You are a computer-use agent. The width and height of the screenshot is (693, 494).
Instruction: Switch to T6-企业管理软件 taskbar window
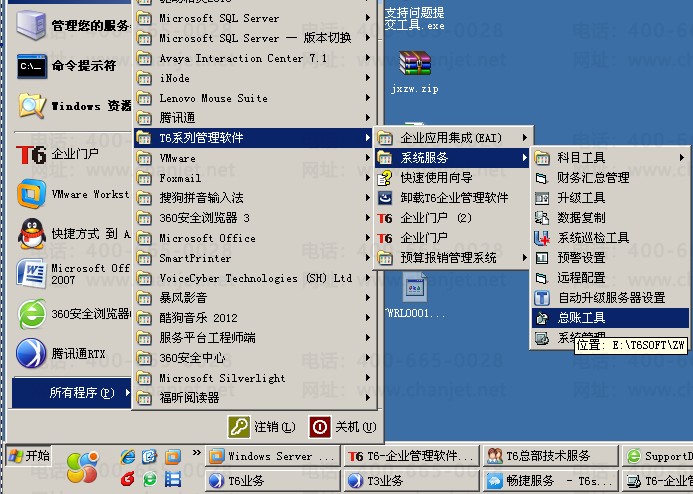coord(411,456)
